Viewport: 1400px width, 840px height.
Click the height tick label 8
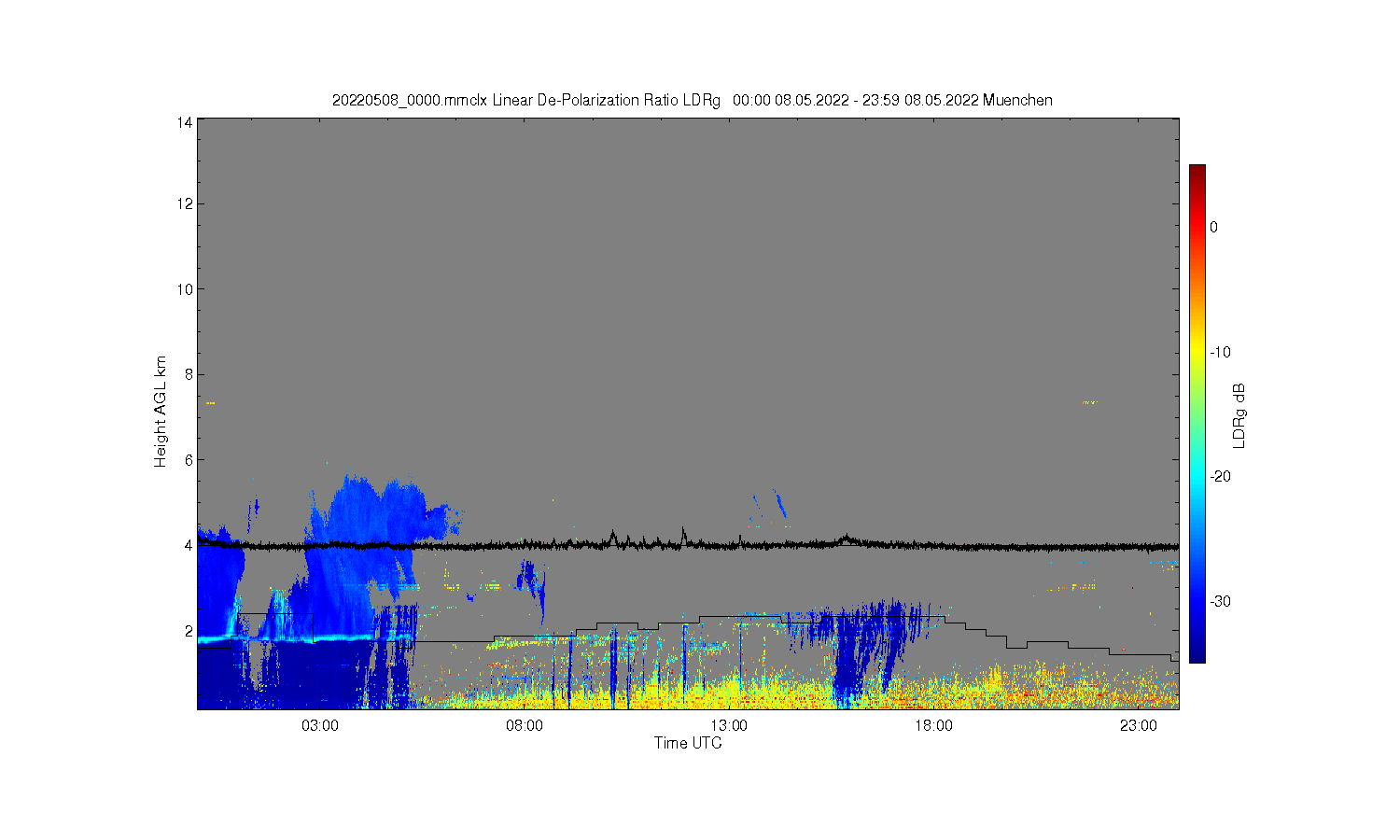[189, 374]
